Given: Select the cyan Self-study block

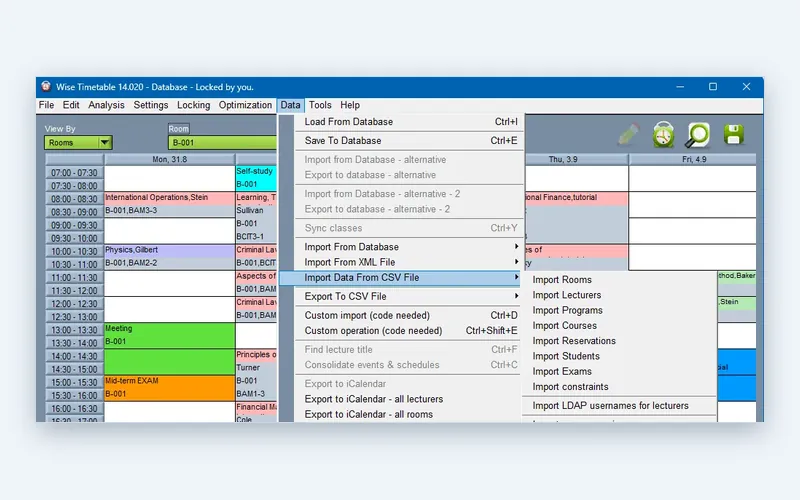Looking at the screenshot, I should click(x=256, y=178).
